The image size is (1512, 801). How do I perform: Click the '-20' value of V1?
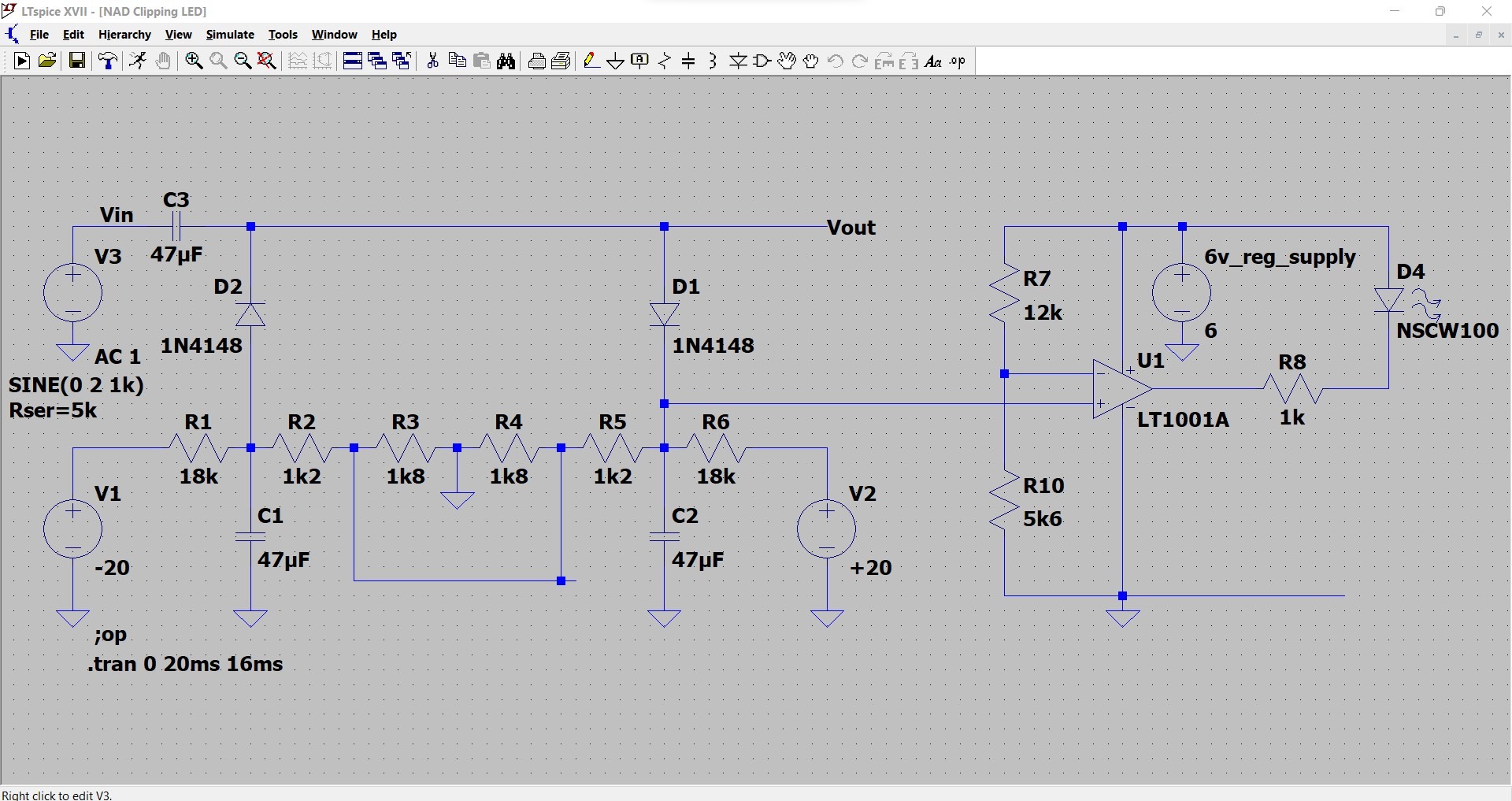coord(112,568)
